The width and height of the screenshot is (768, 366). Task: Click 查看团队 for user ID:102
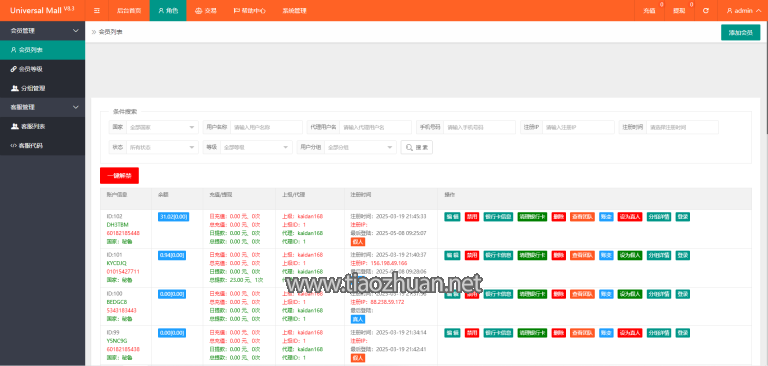coord(582,217)
